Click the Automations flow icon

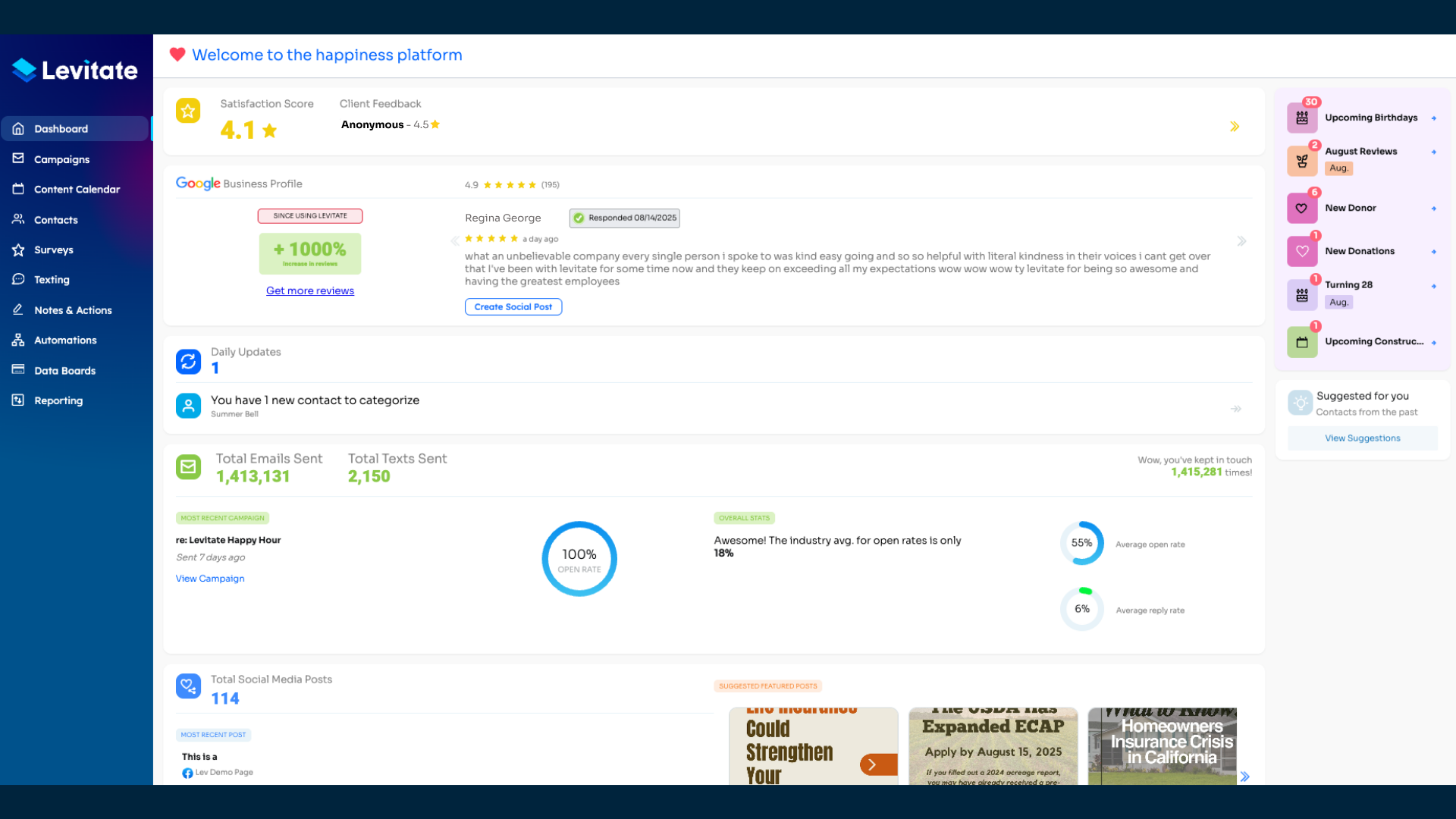[x=18, y=340]
